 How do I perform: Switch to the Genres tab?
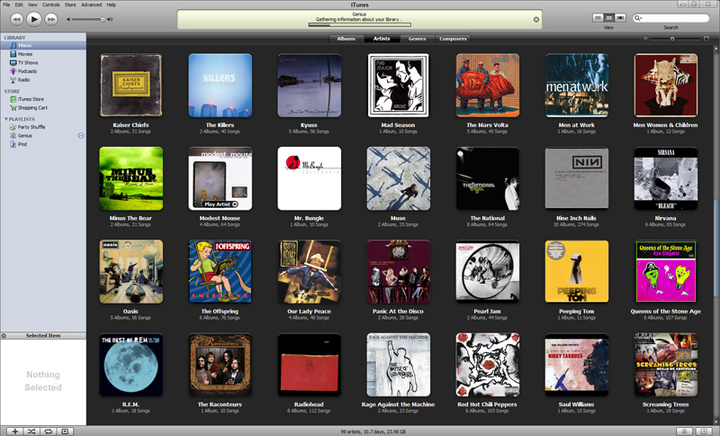click(x=416, y=38)
